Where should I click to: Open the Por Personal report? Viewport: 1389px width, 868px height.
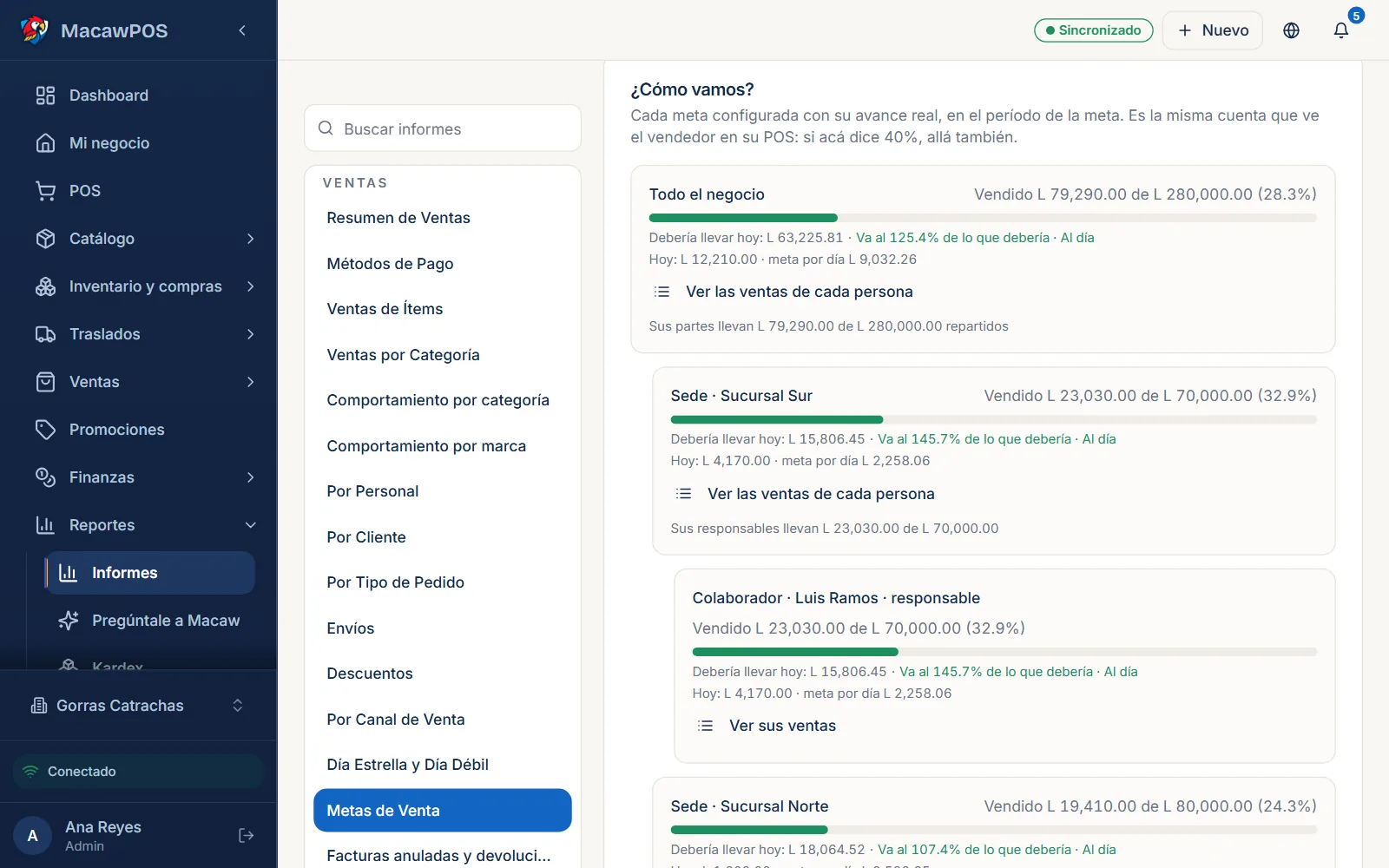(443, 491)
